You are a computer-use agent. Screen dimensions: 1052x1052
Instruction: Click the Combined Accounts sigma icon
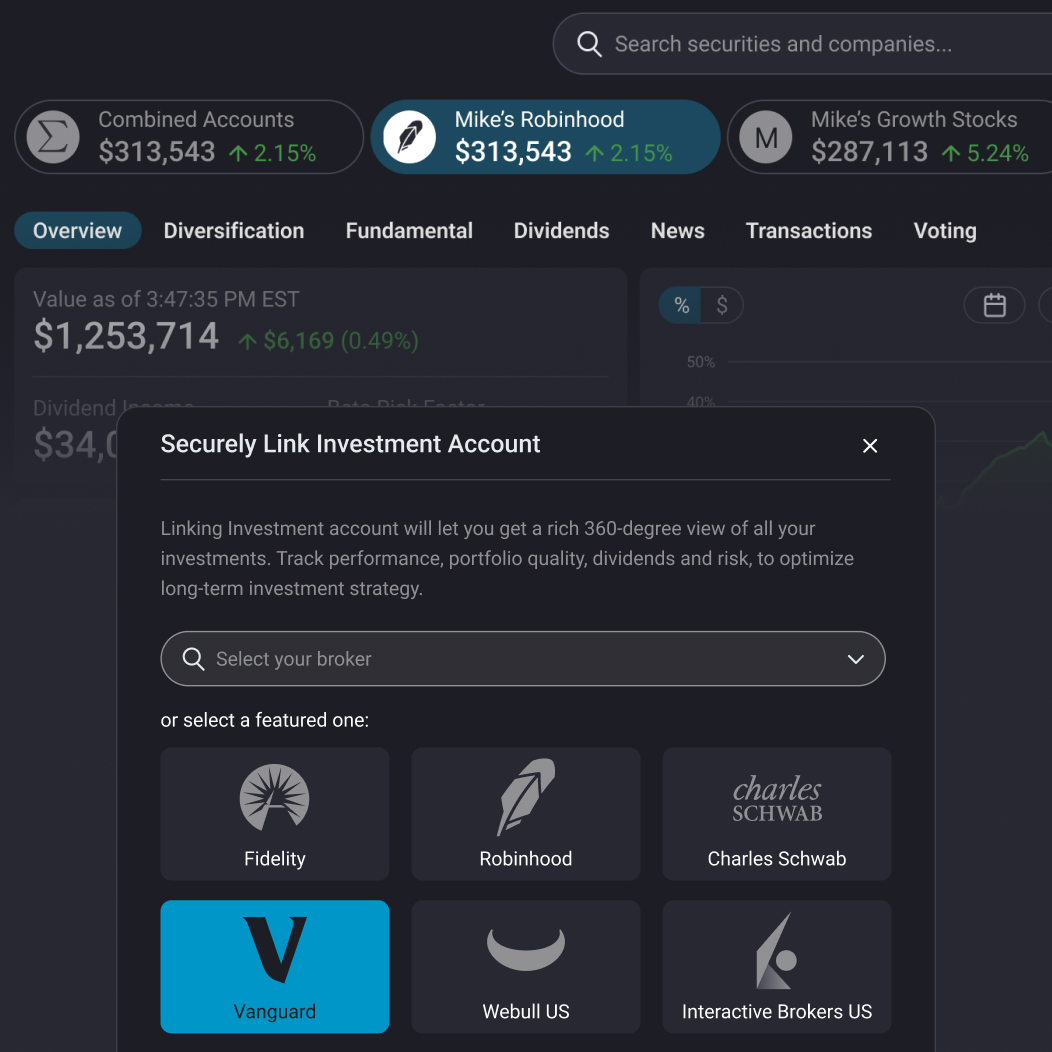[52, 137]
